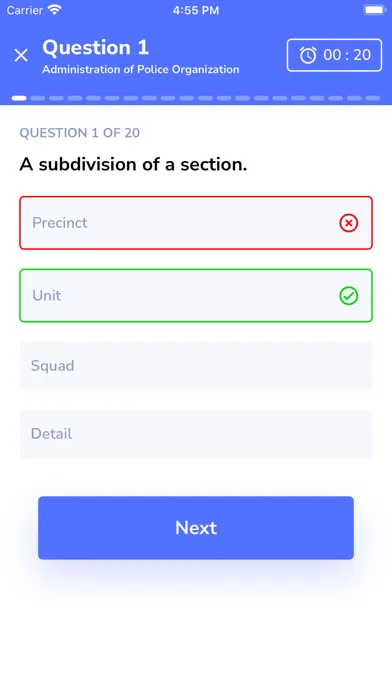
Task: Select the Precinct answer option
Action: point(196,223)
